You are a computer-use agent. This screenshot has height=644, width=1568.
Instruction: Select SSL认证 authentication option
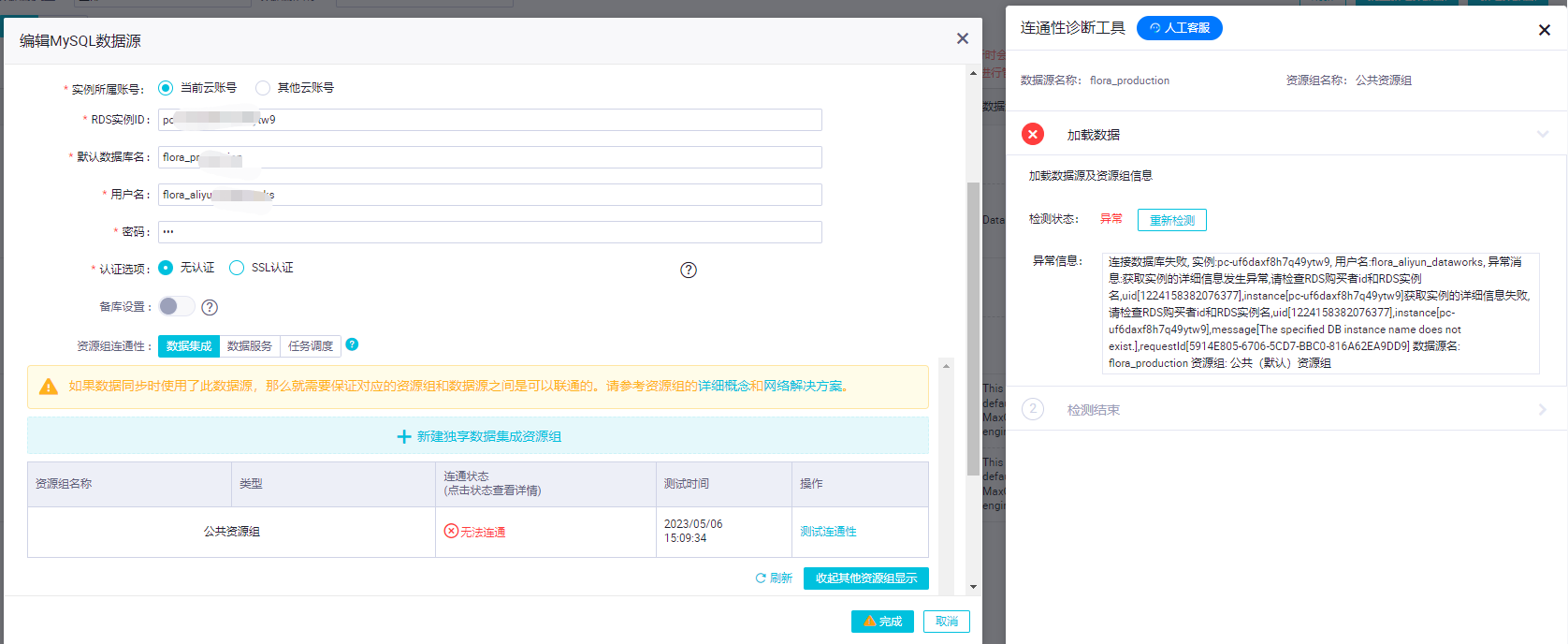pos(237,268)
